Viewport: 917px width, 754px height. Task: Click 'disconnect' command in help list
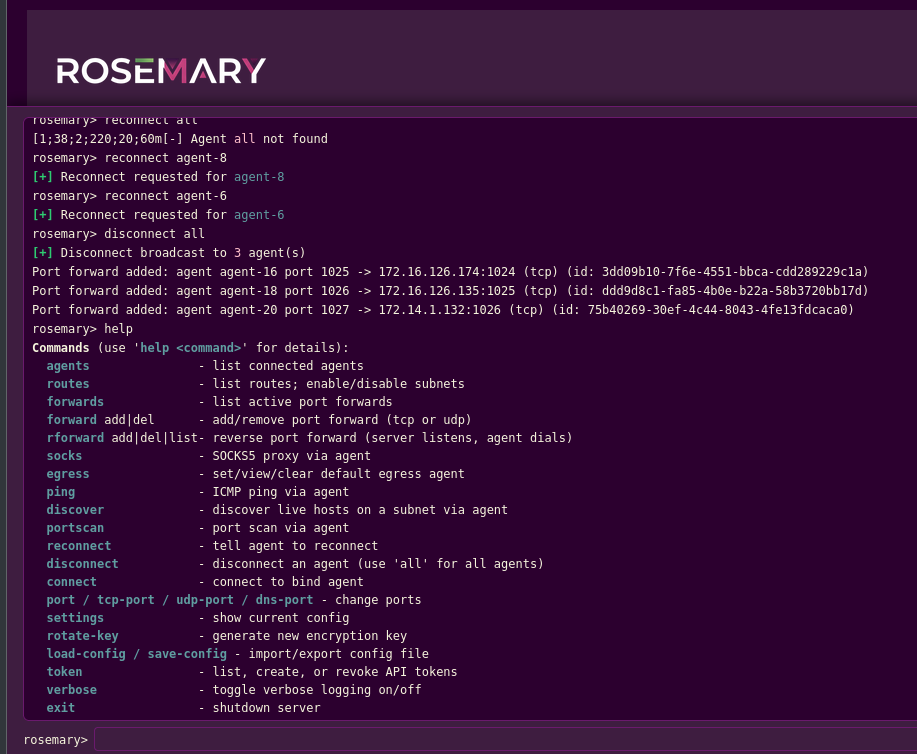pos(82,564)
